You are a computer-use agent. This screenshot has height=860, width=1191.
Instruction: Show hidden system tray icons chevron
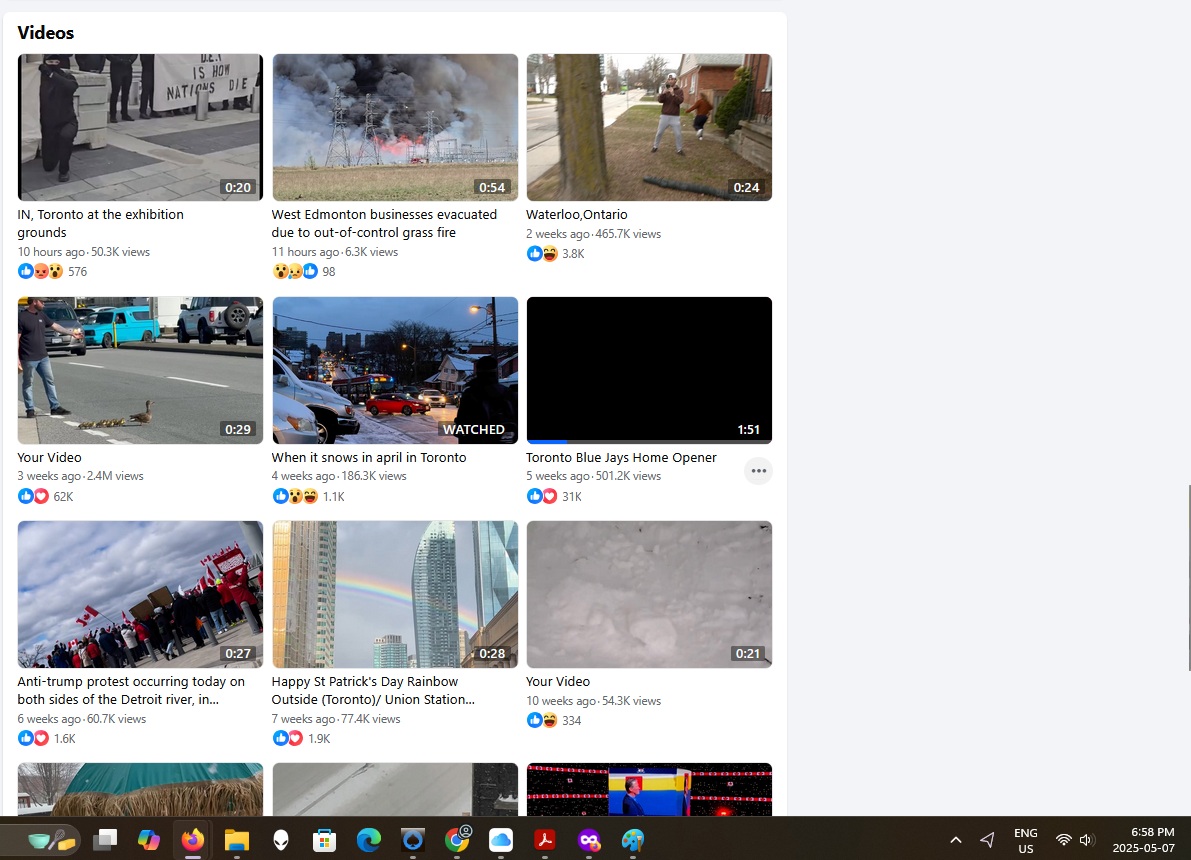click(956, 839)
